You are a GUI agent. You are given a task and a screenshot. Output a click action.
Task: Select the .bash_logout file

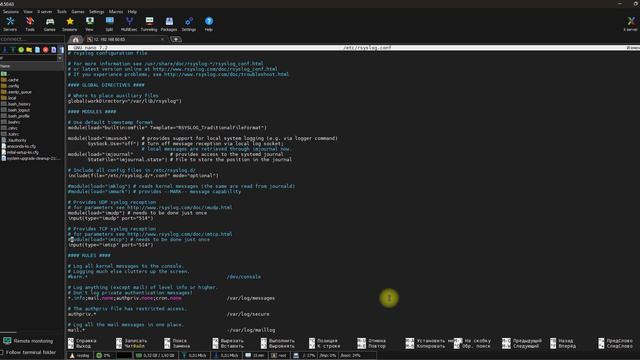16,110
